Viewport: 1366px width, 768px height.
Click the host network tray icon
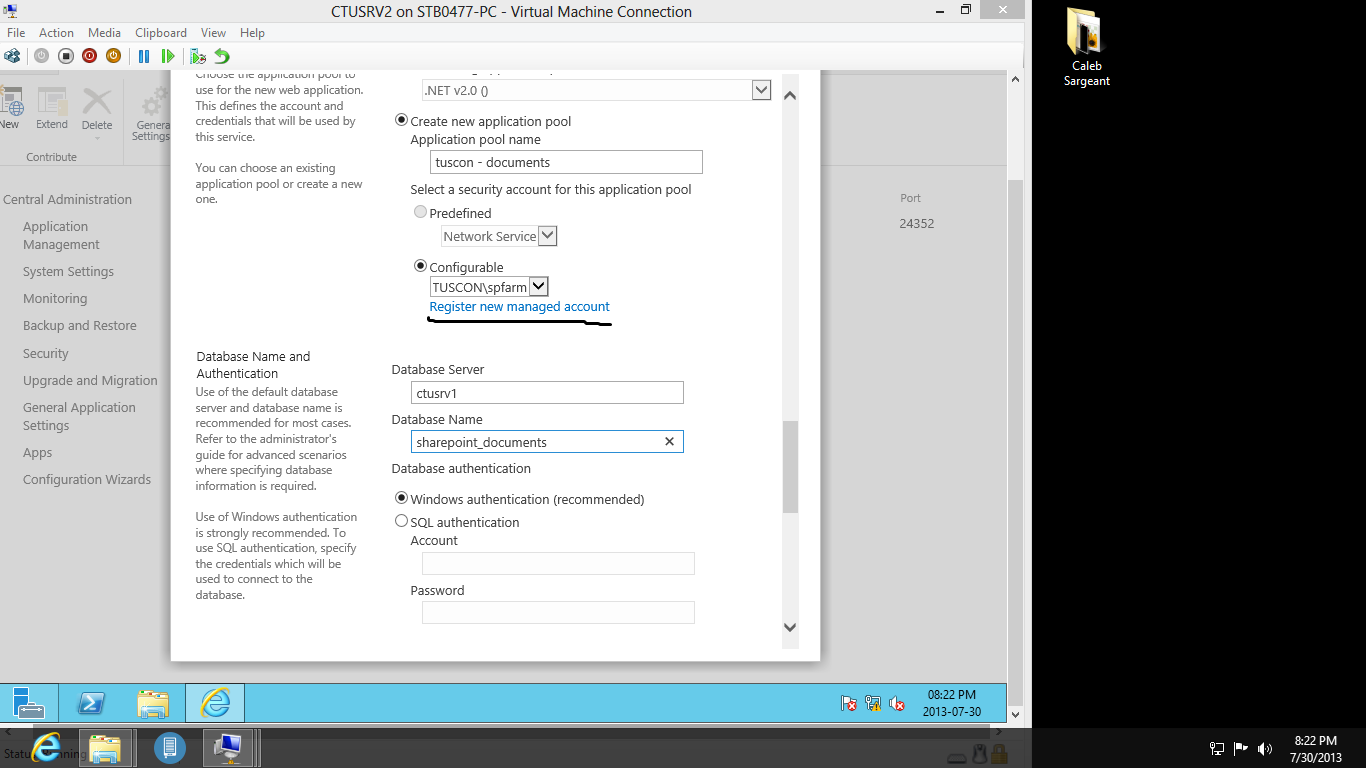point(1217,748)
